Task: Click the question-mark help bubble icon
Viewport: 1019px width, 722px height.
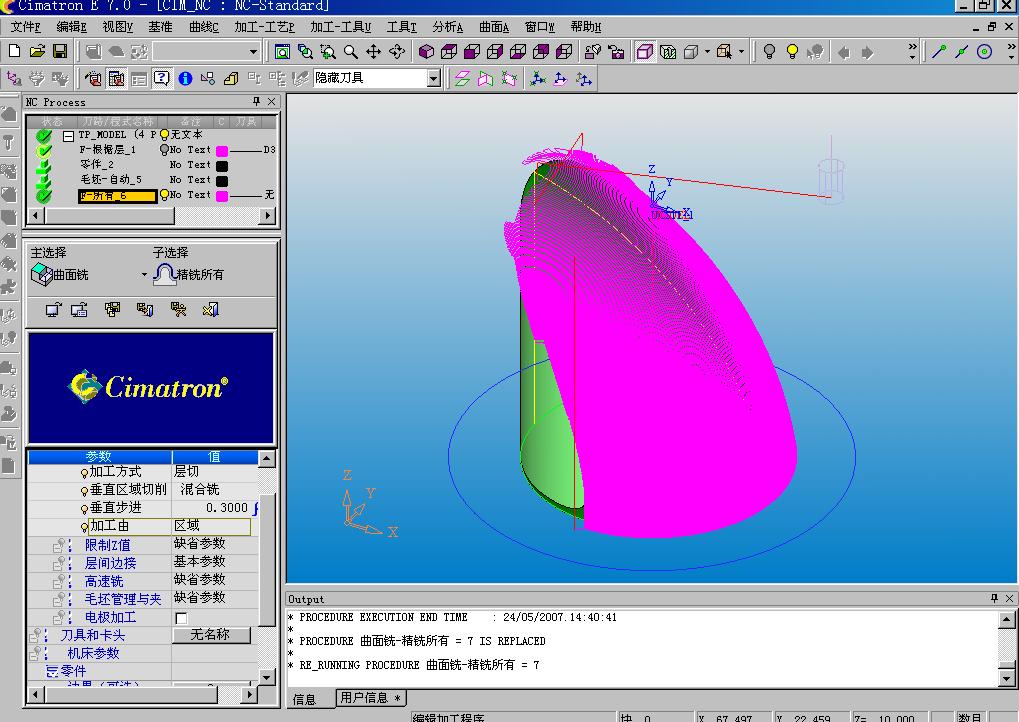Action: 162,79
